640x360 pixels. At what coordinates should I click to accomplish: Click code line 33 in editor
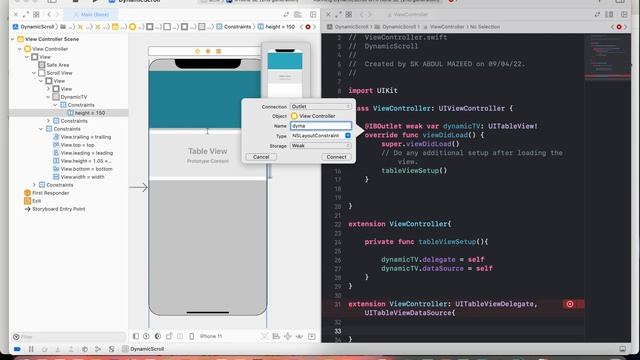pyautogui.click(x=453, y=331)
